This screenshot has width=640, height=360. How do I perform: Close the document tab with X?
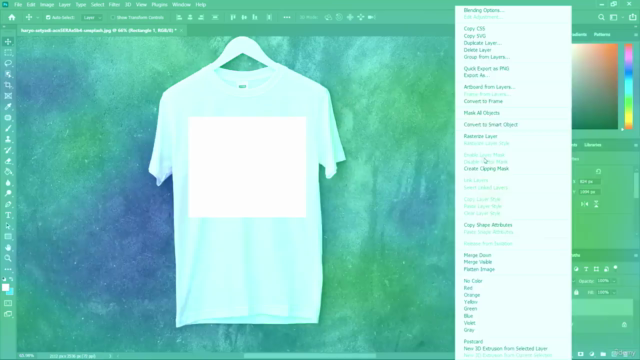click(181, 30)
